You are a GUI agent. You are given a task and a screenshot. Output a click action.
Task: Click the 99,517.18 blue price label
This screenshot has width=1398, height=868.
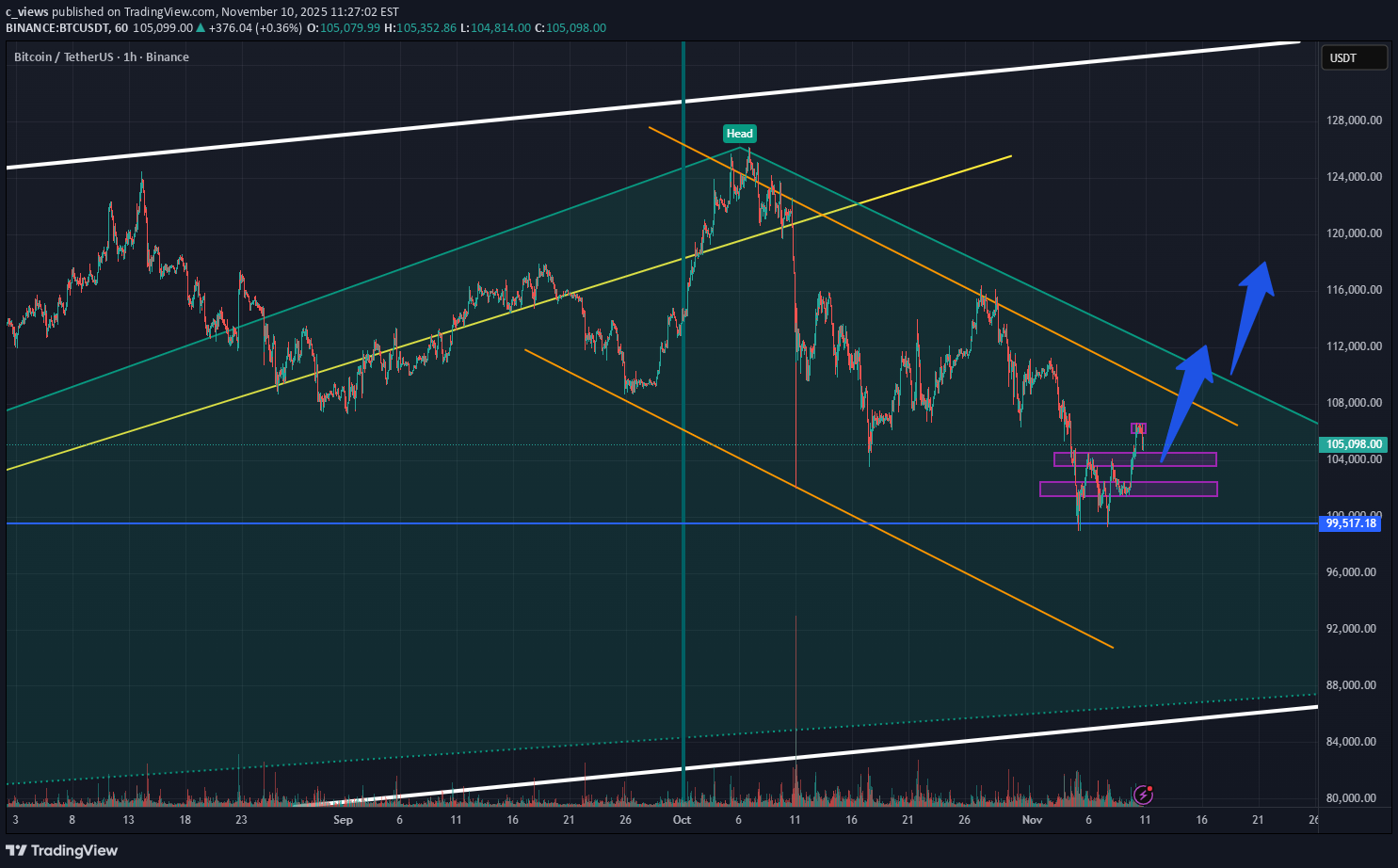coord(1351,523)
